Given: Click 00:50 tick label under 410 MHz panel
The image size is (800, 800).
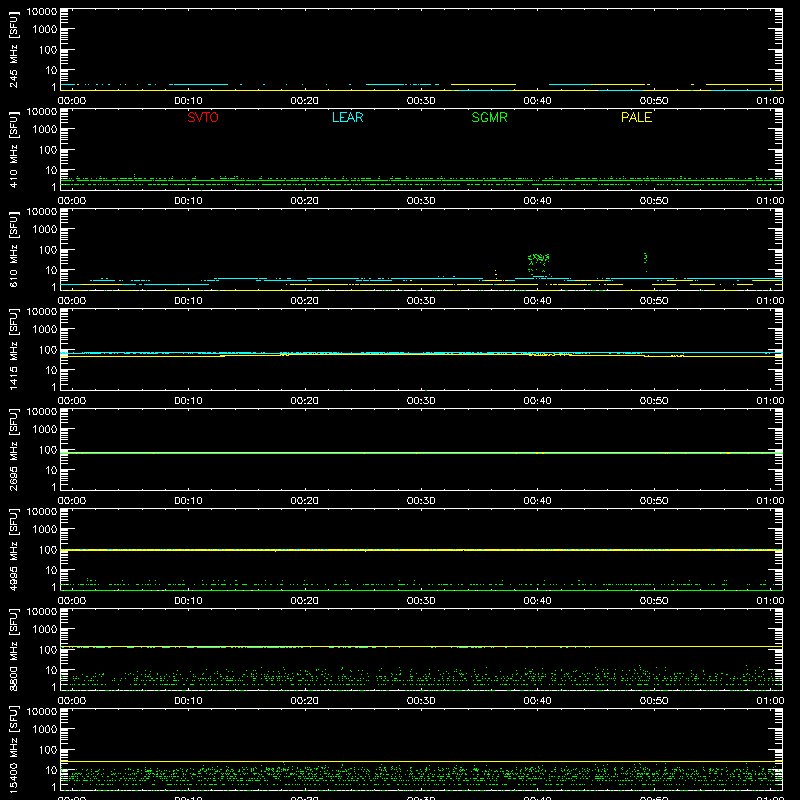Looking at the screenshot, I should pos(654,201).
